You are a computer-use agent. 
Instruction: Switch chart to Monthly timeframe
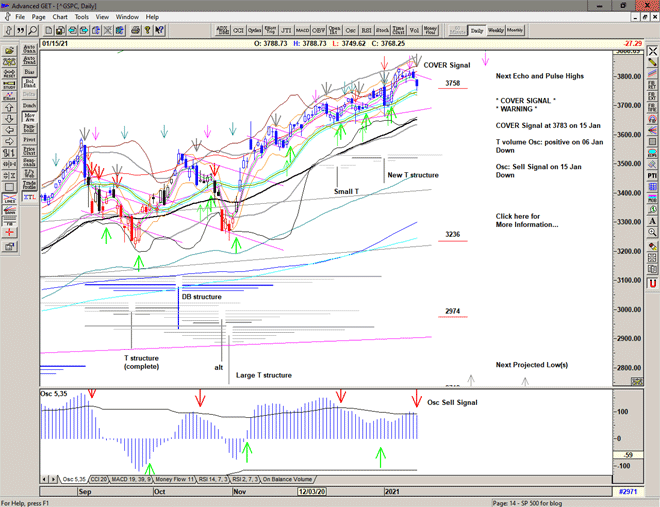tap(515, 31)
